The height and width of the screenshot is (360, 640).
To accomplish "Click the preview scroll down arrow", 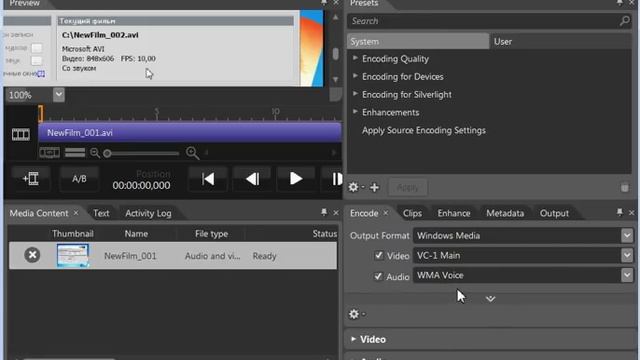I will 336,79.
